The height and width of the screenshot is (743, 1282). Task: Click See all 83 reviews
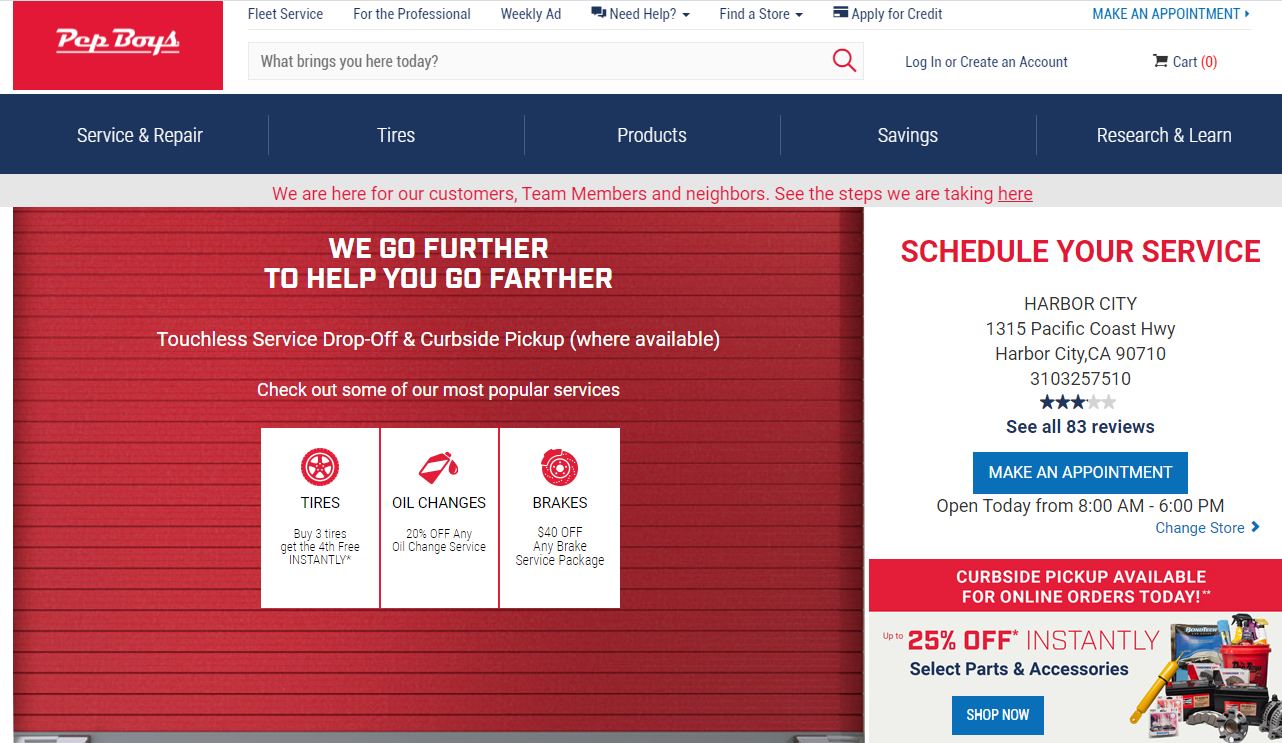(x=1080, y=427)
